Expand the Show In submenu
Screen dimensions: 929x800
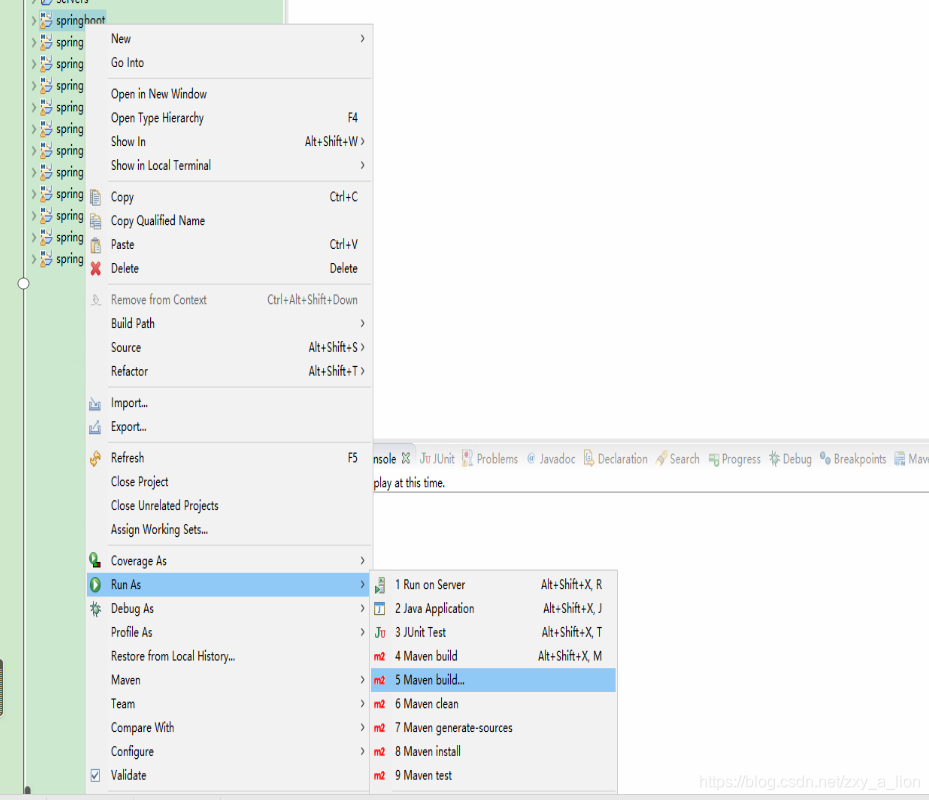tap(361, 141)
